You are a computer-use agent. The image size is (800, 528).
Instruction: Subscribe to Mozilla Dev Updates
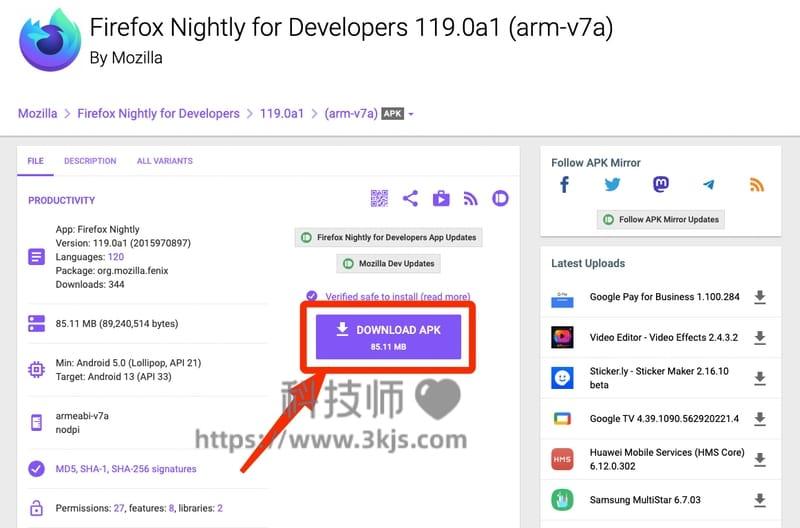click(388, 264)
